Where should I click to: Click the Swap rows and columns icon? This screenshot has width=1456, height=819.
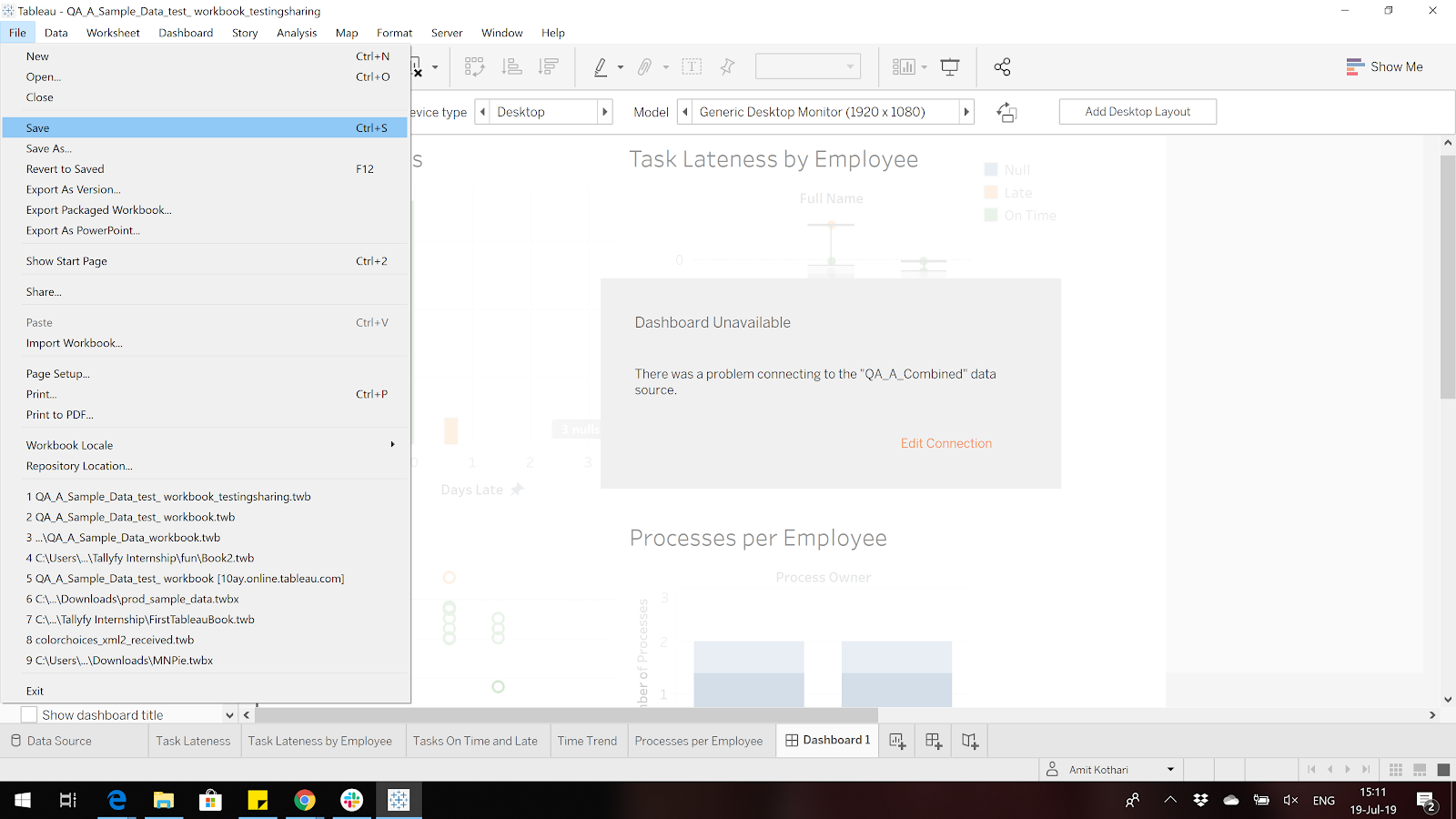tap(474, 66)
